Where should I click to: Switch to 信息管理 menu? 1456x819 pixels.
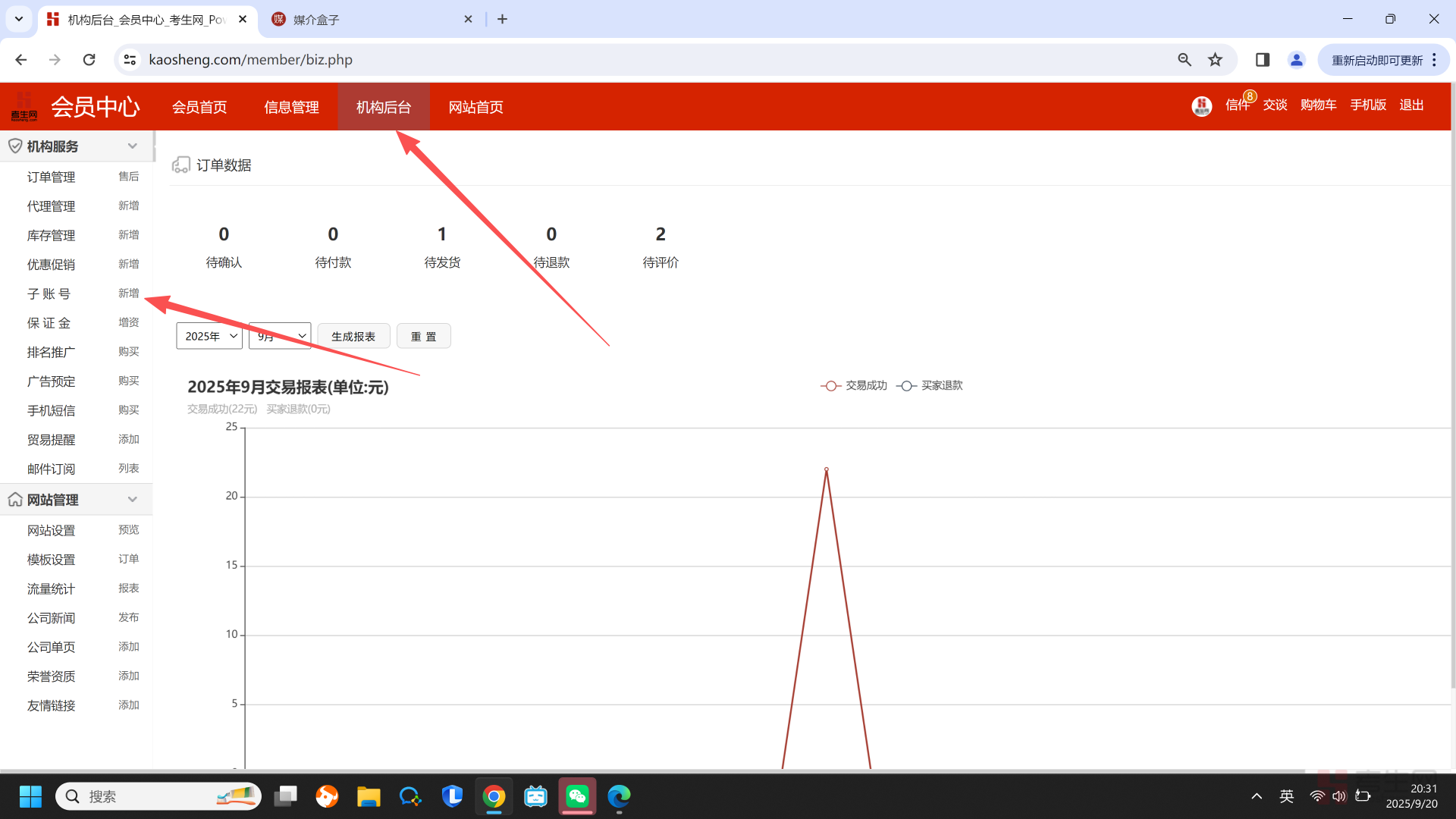pos(291,107)
